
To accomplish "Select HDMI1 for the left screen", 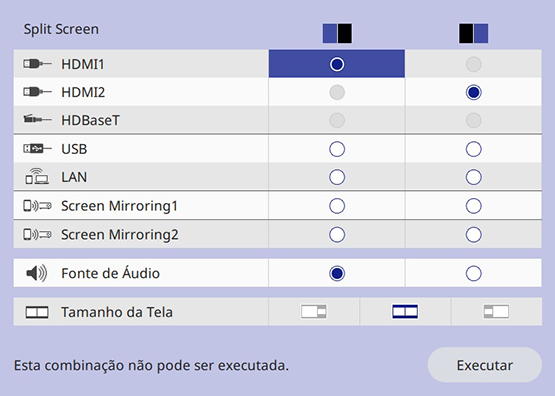I will pos(337,64).
